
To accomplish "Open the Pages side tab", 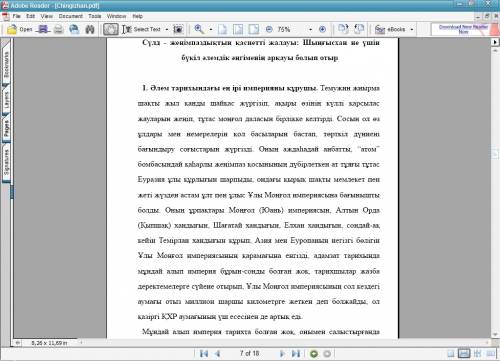I will click(x=6, y=128).
